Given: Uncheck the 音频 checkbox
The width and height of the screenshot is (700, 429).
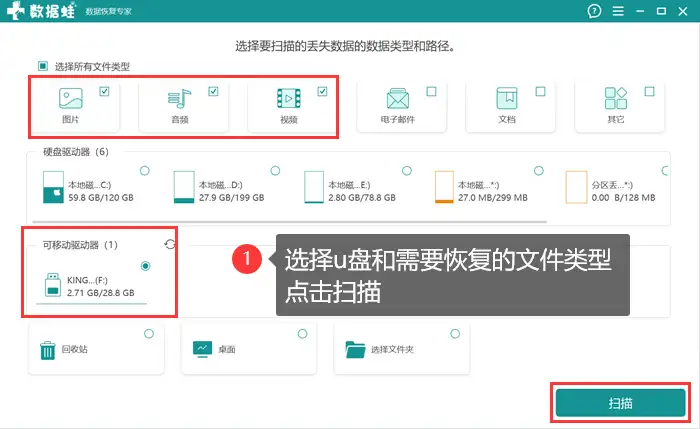Looking at the screenshot, I should [x=213, y=92].
